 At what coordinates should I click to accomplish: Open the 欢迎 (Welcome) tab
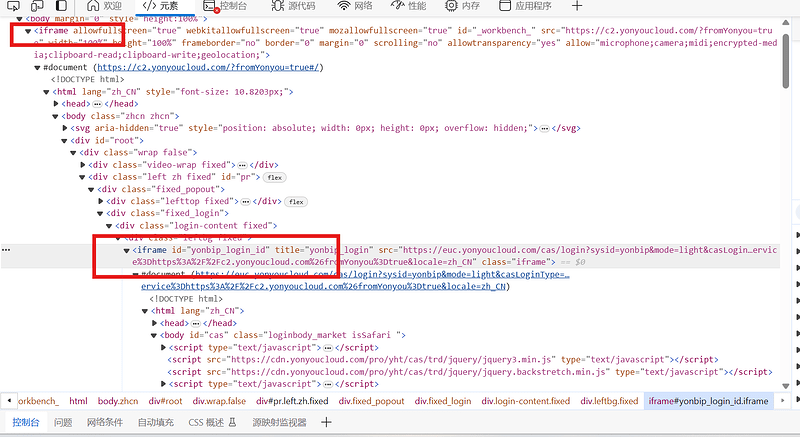point(105,6)
